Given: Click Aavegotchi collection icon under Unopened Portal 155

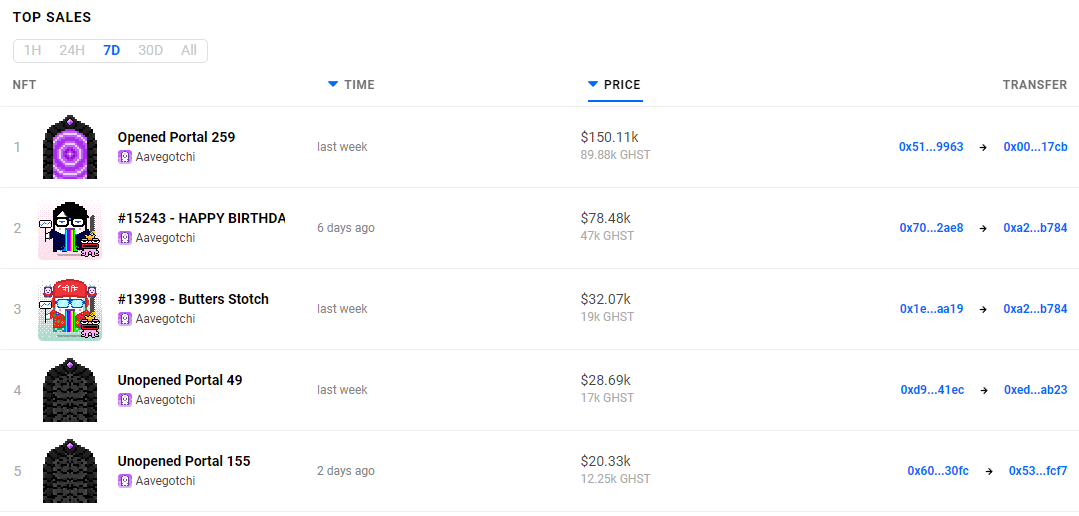Looking at the screenshot, I should point(125,481).
